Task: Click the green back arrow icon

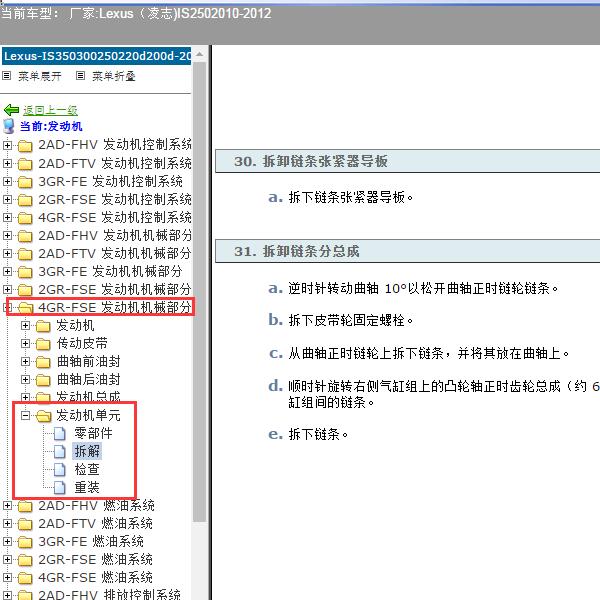Action: coord(11,110)
